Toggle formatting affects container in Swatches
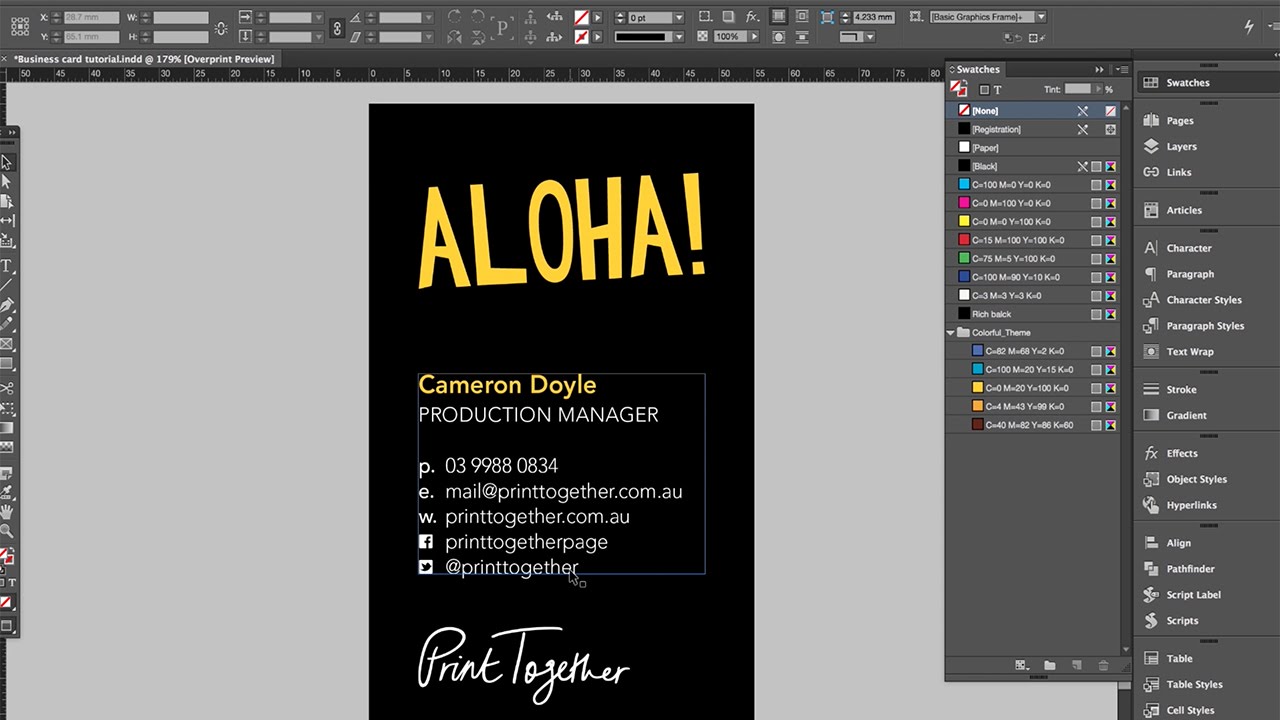1280x720 pixels. (x=984, y=90)
